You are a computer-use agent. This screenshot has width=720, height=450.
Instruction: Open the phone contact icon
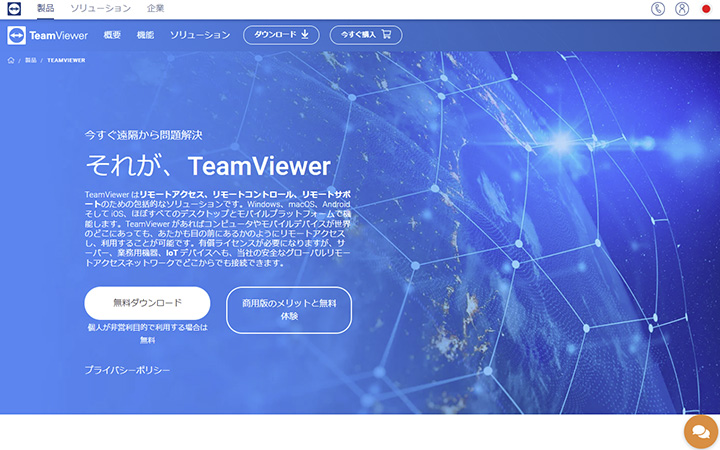(658, 9)
